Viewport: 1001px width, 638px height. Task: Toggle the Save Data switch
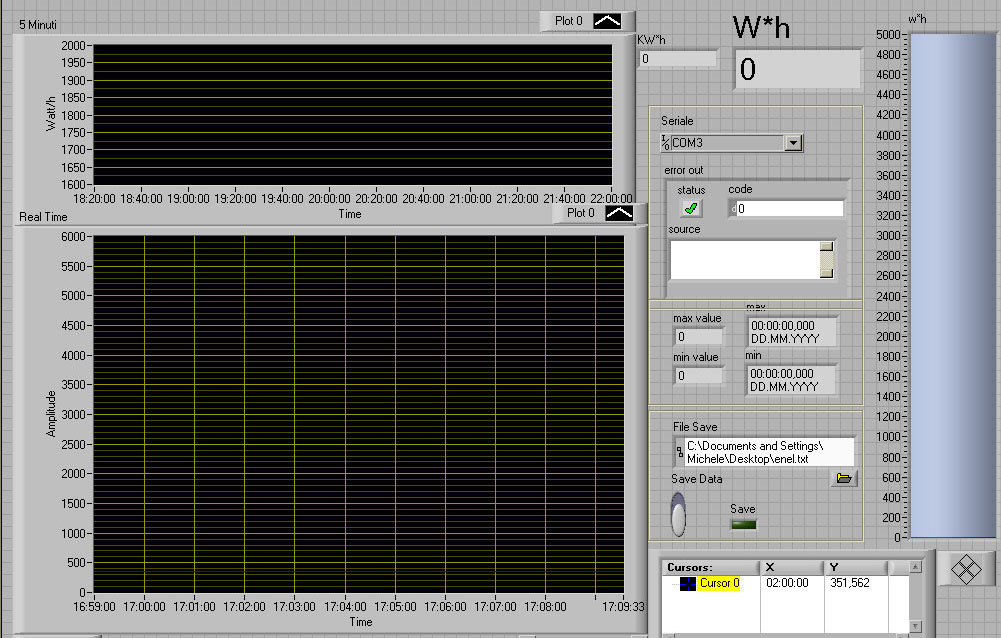tap(679, 514)
